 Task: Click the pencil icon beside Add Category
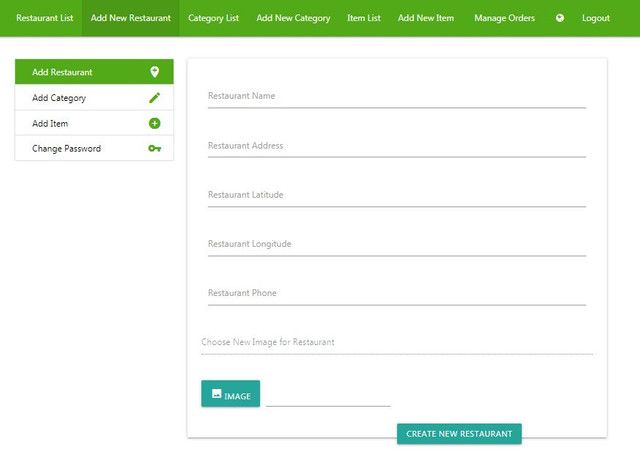pyautogui.click(x=155, y=98)
